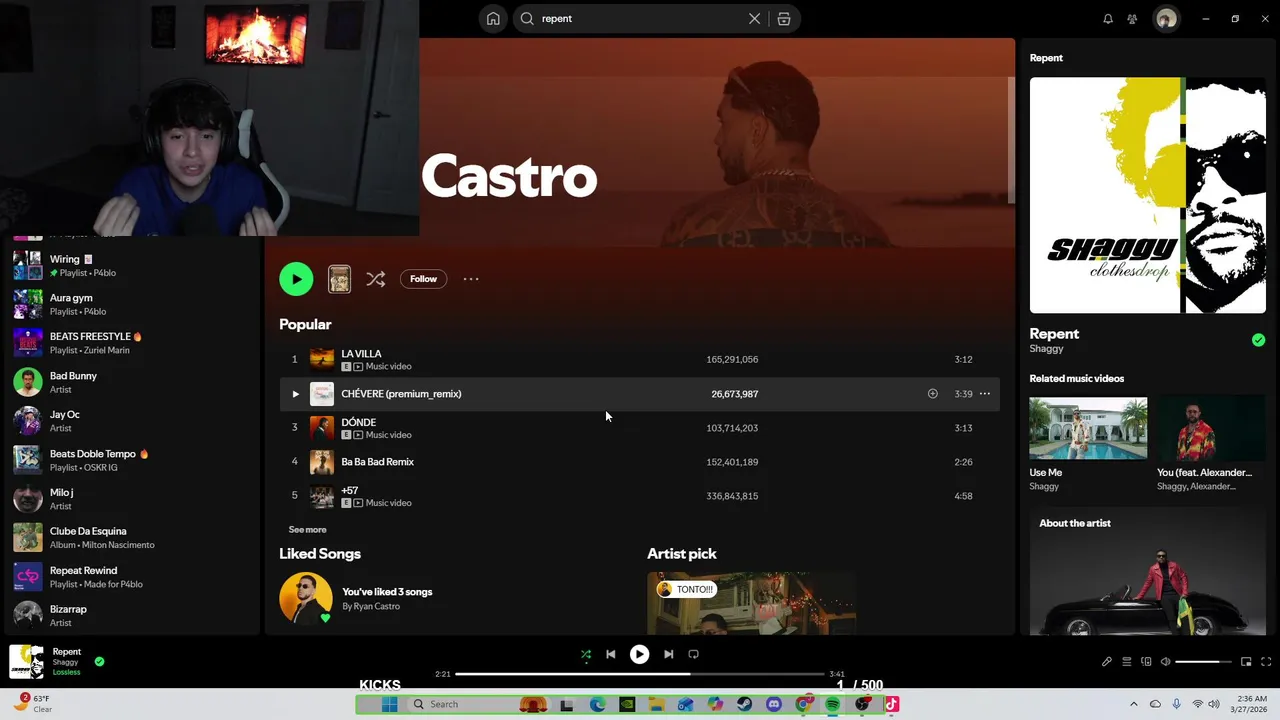This screenshot has width=1280, height=720.
Task: Skip to the previous track
Action: tap(611, 654)
